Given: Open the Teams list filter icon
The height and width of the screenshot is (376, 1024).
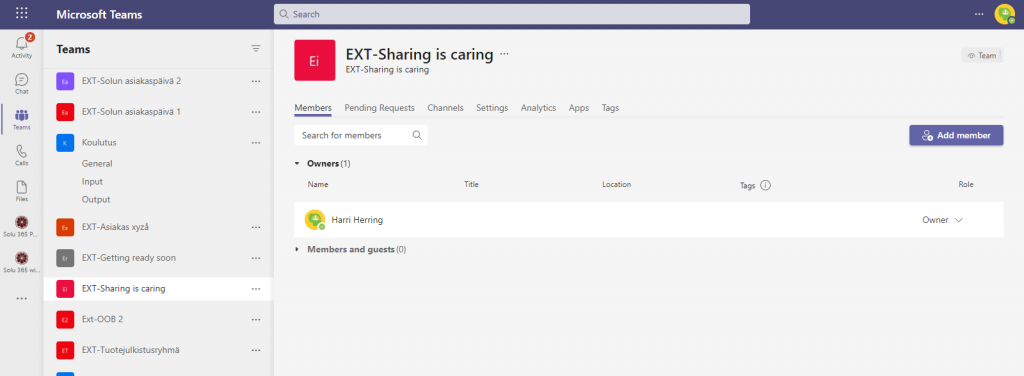Looking at the screenshot, I should coord(256,49).
